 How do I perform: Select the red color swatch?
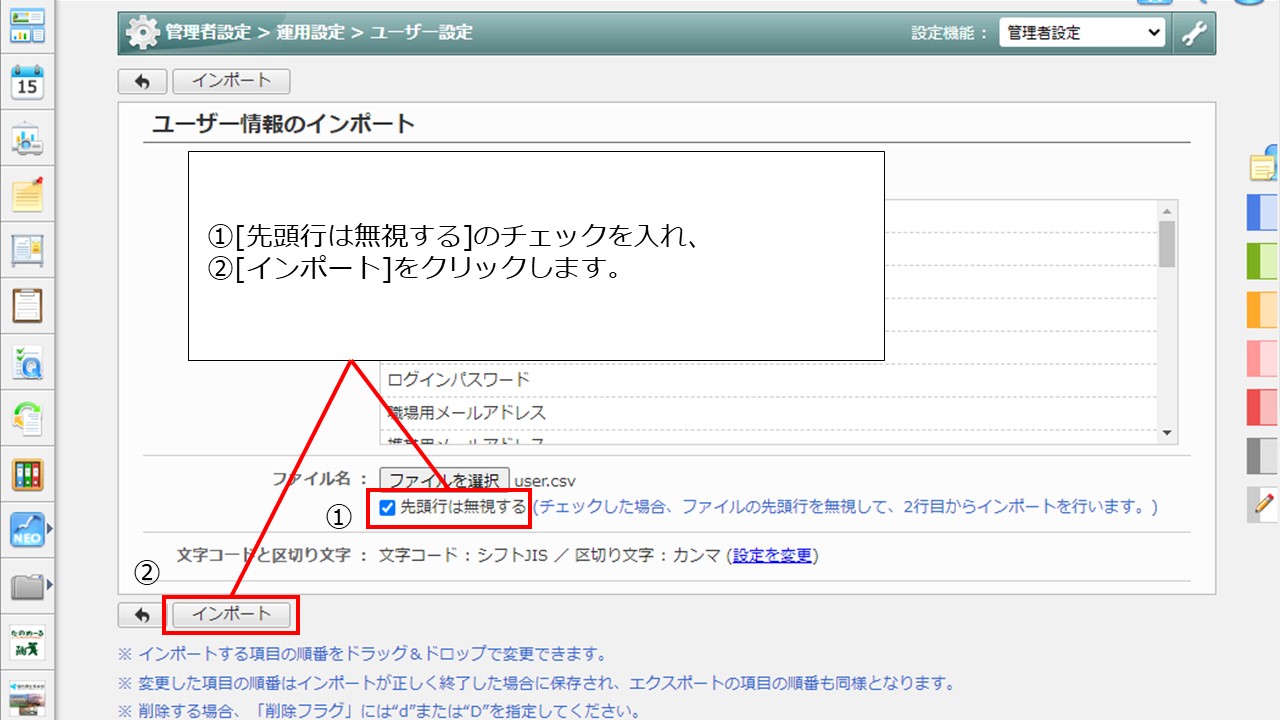point(1263,407)
